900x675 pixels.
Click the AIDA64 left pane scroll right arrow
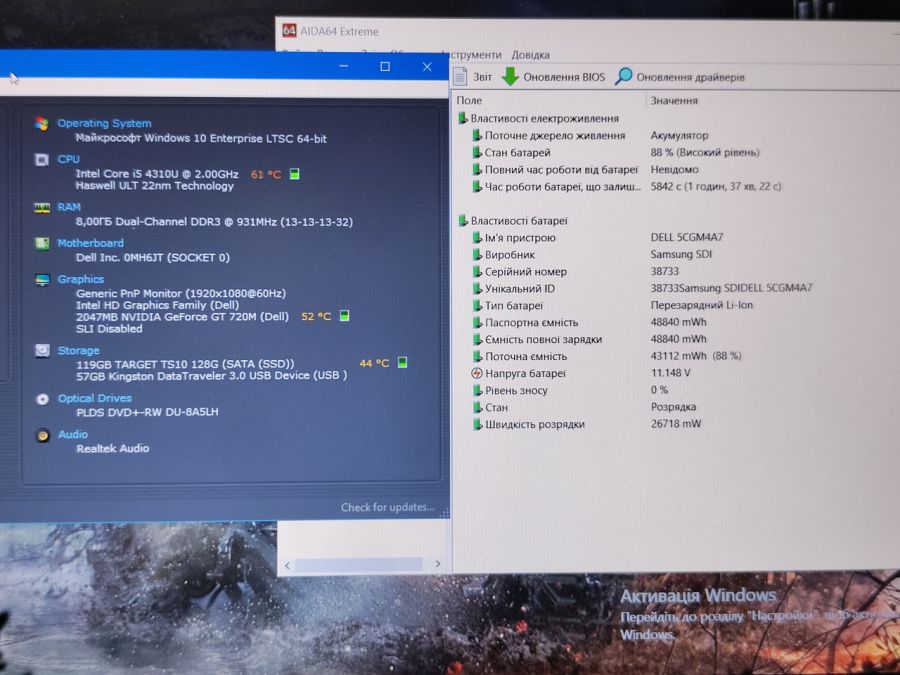pyautogui.click(x=438, y=564)
